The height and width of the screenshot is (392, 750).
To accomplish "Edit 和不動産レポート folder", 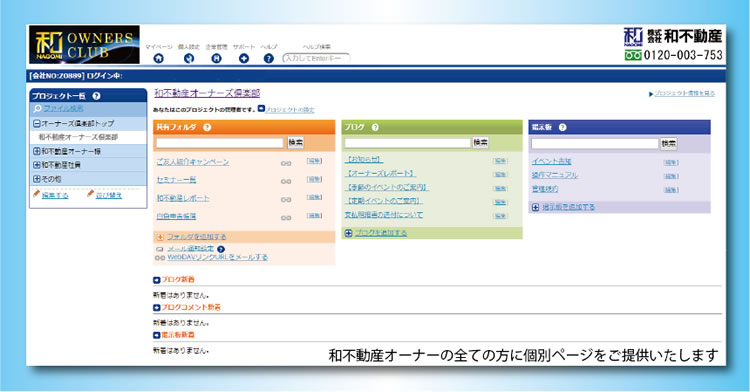I will [x=314, y=197].
